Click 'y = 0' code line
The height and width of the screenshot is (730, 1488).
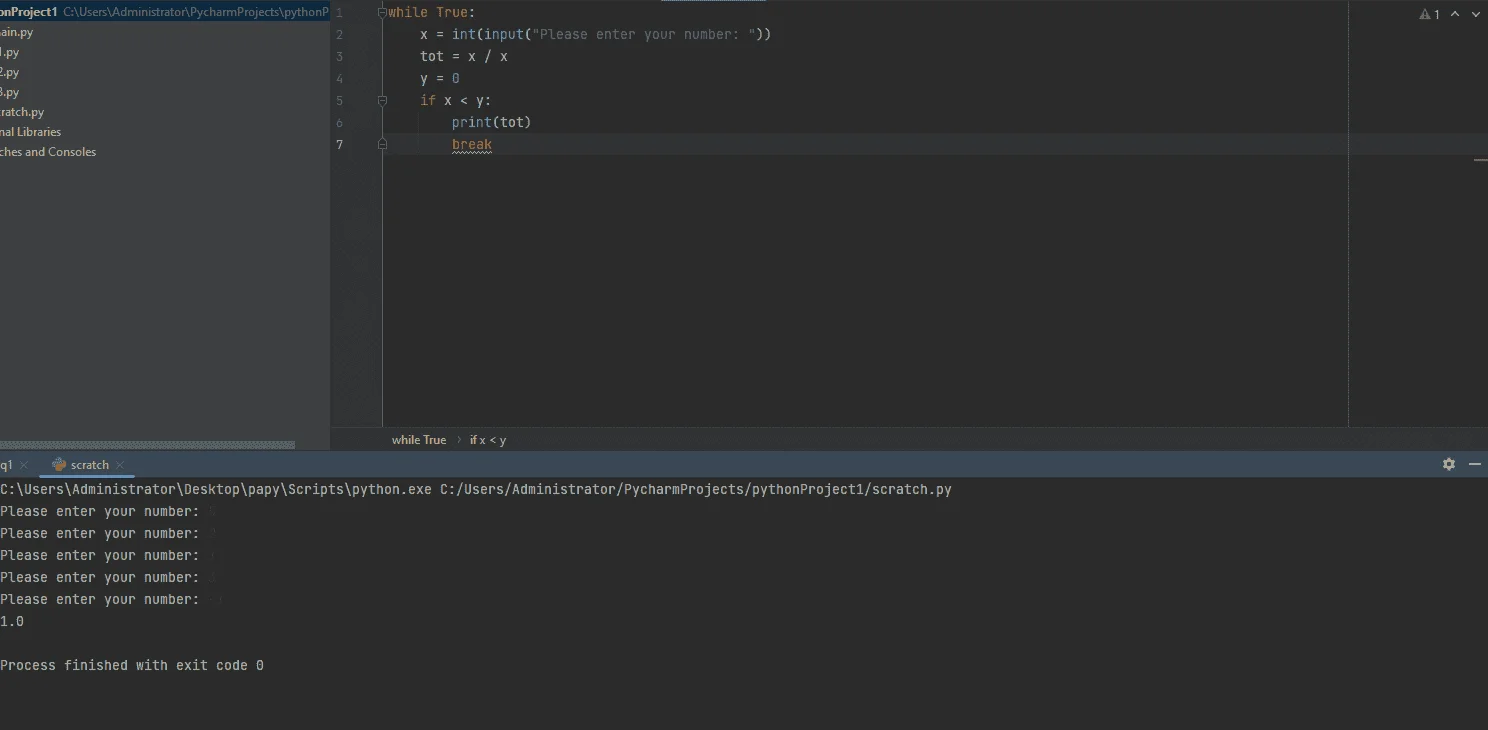point(440,78)
